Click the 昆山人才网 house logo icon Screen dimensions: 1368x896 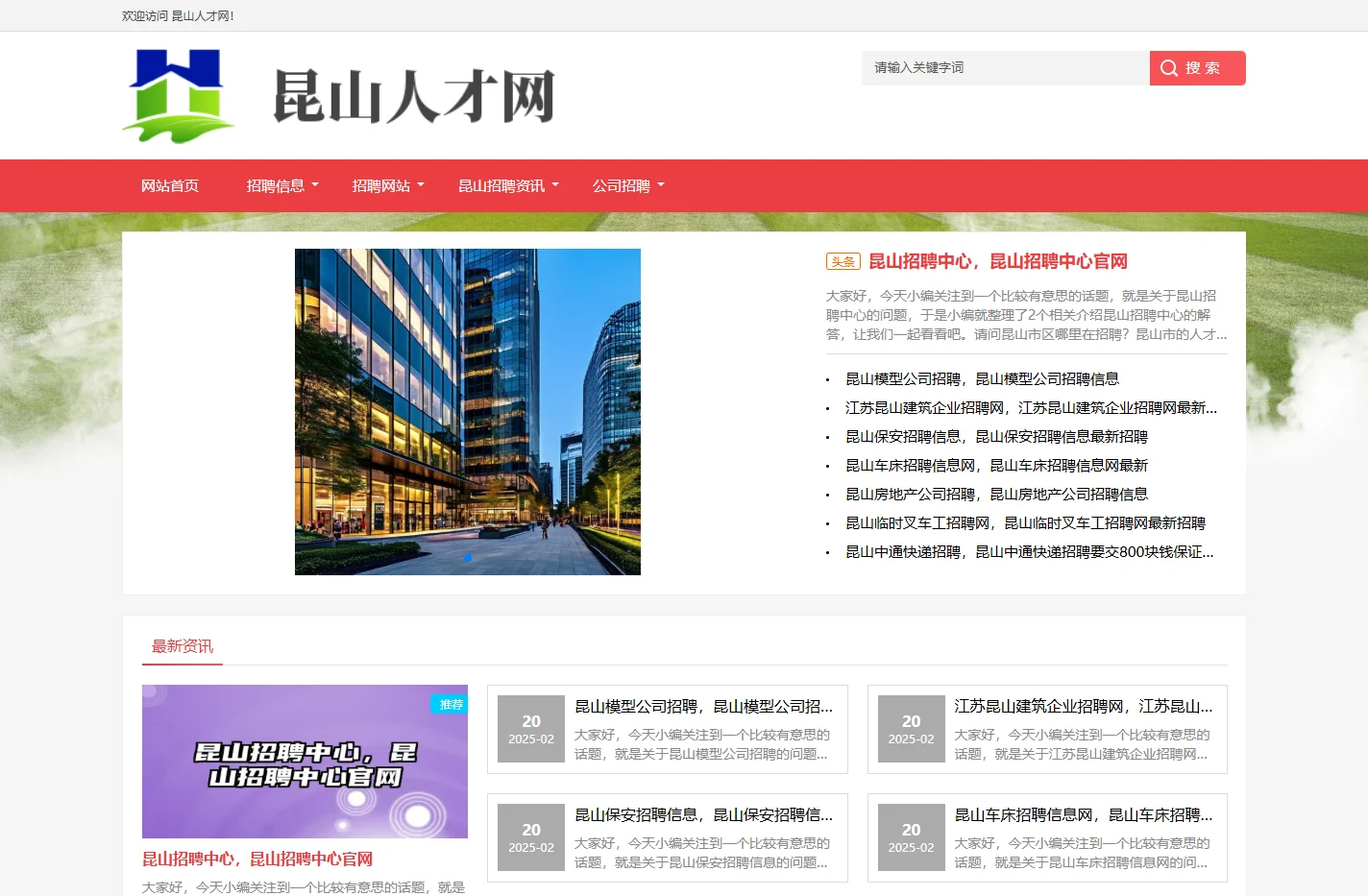point(179,96)
